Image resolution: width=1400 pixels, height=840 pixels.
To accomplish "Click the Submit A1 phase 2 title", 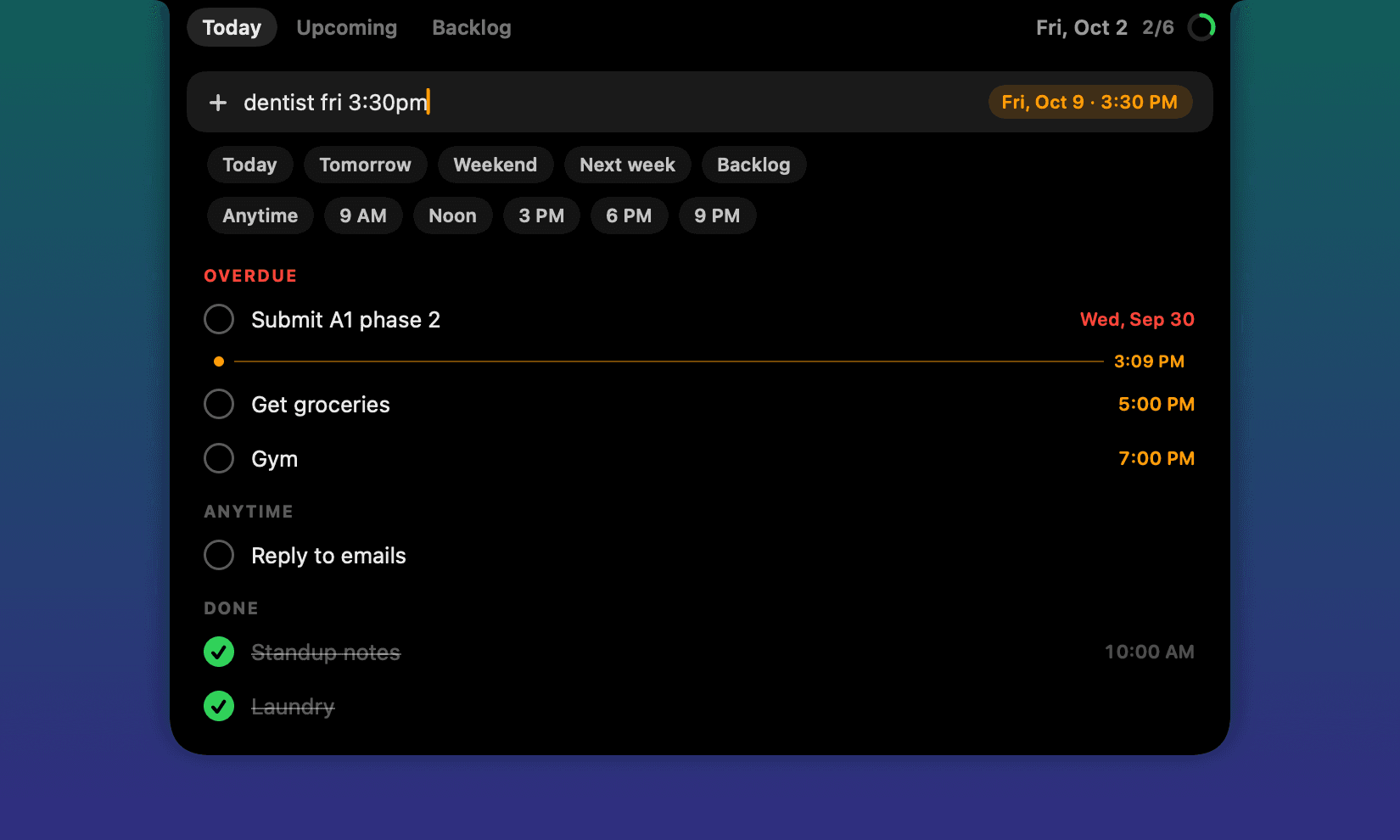I will point(345,320).
